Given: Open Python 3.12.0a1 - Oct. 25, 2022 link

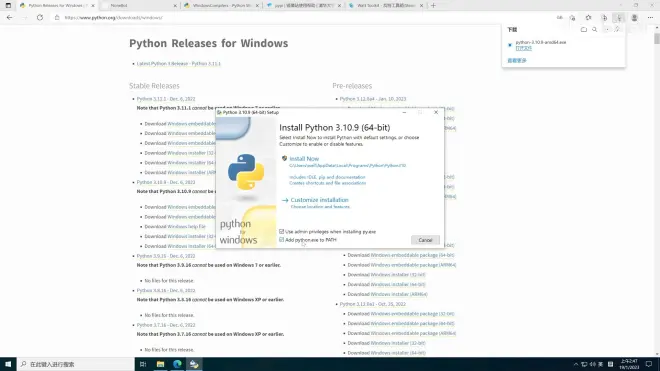Looking at the screenshot, I should (x=373, y=304).
